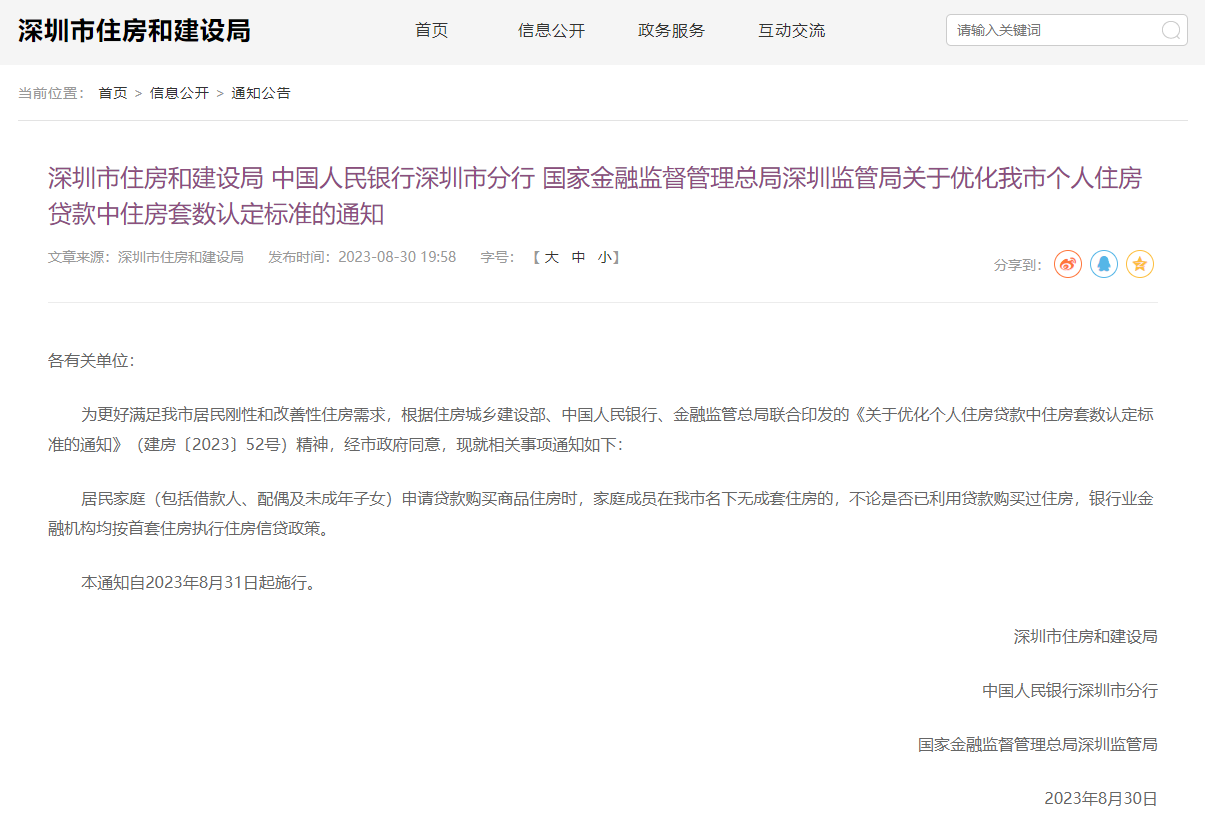The height and width of the screenshot is (829, 1205).
Task: Click the 信息公开 breadcrumb link
Action: (179, 93)
